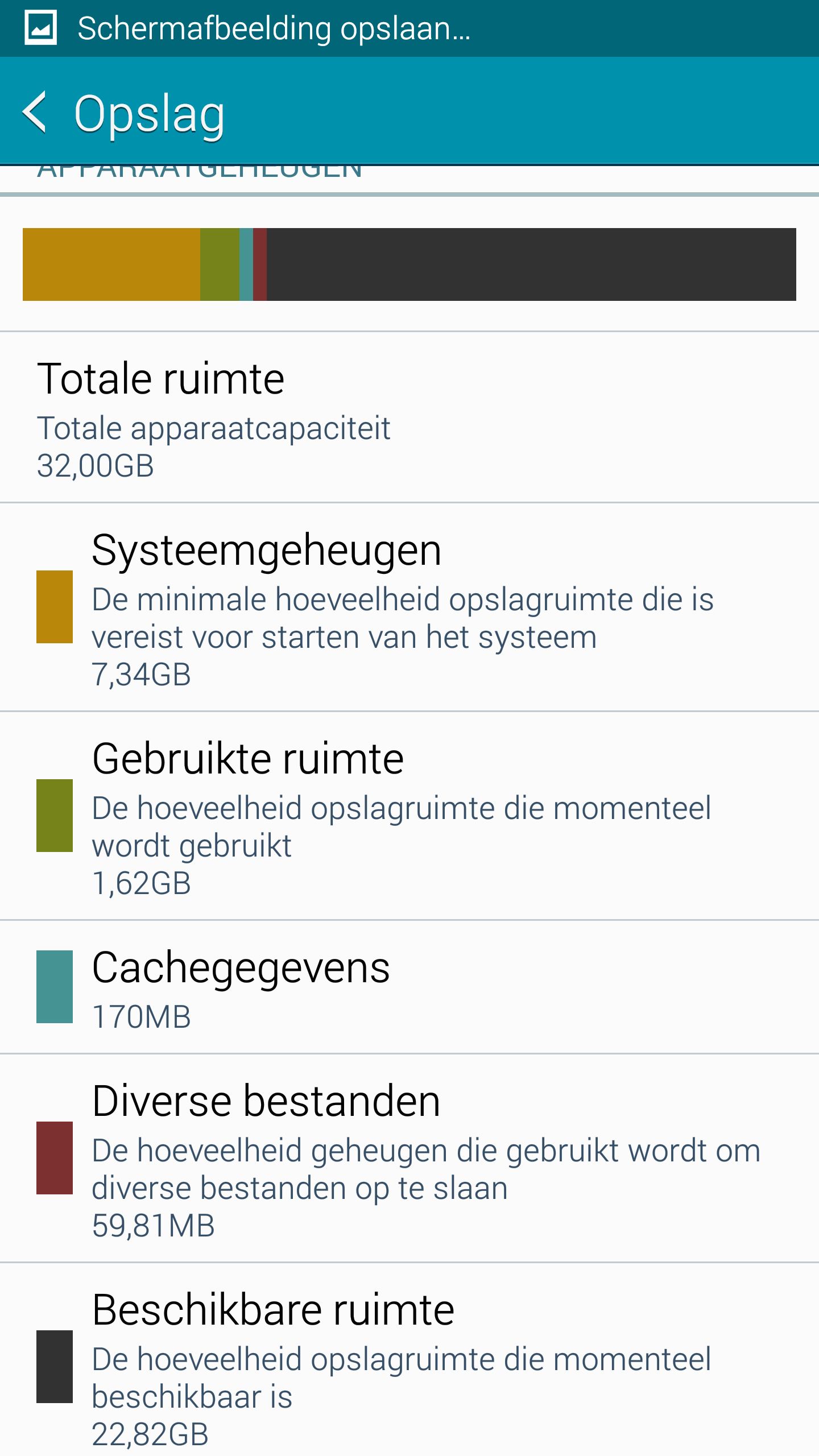Tap the green segment of the storage bar
Viewport: 819px width, 1456px height.
point(220,264)
